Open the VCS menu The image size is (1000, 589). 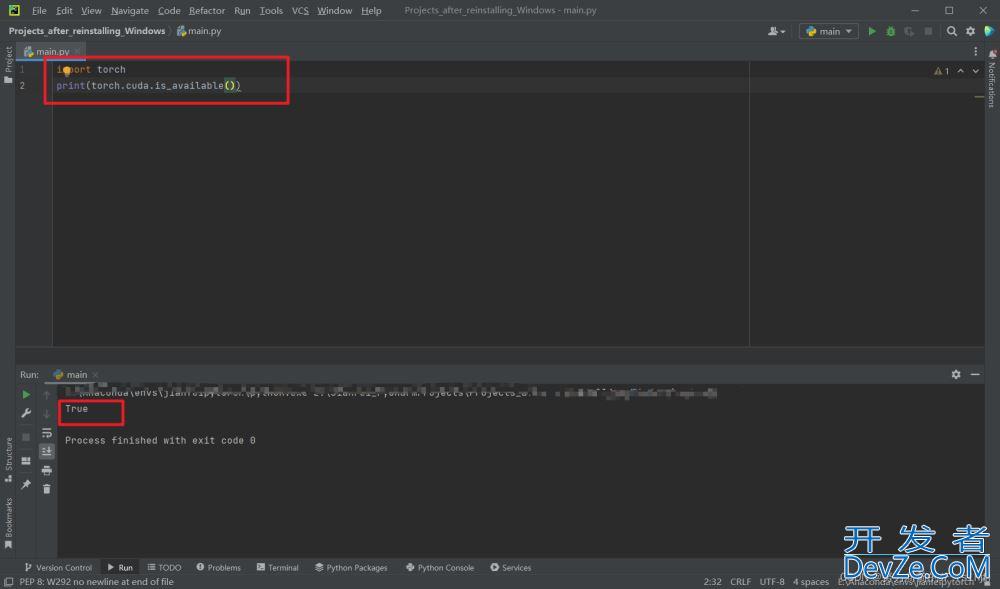(300, 10)
